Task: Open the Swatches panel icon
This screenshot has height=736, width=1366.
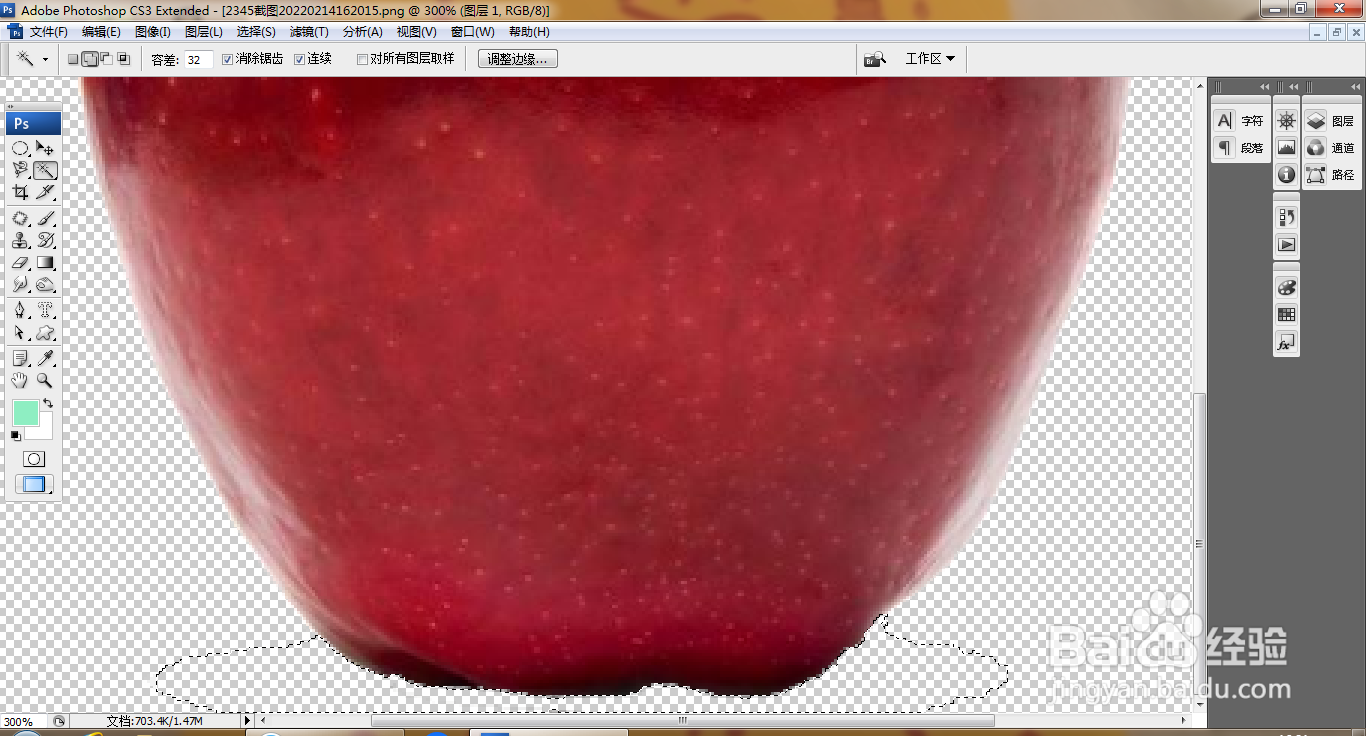Action: coord(1287,314)
